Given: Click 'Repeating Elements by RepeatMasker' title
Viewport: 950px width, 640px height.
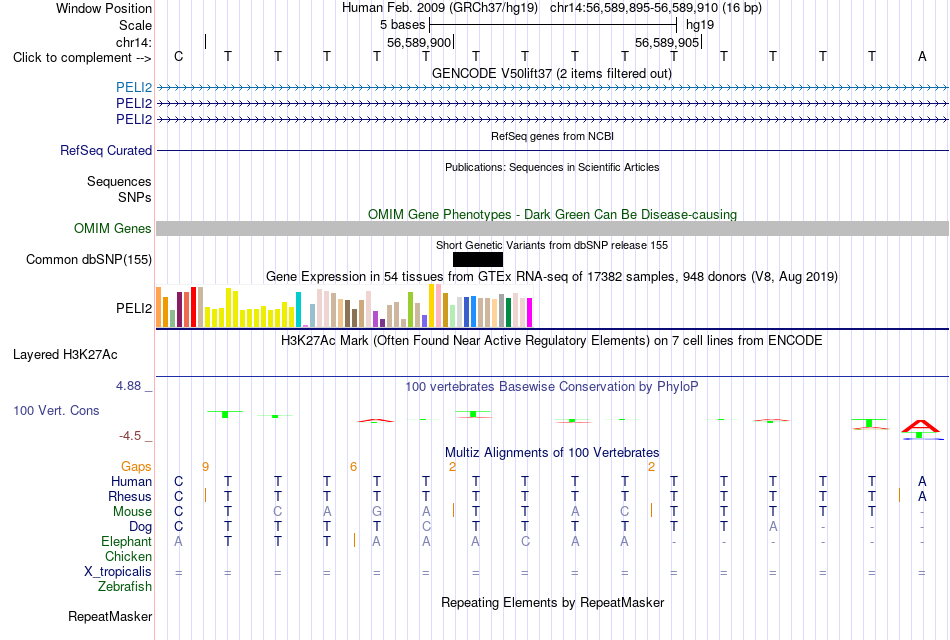Looking at the screenshot, I should [x=553, y=602].
